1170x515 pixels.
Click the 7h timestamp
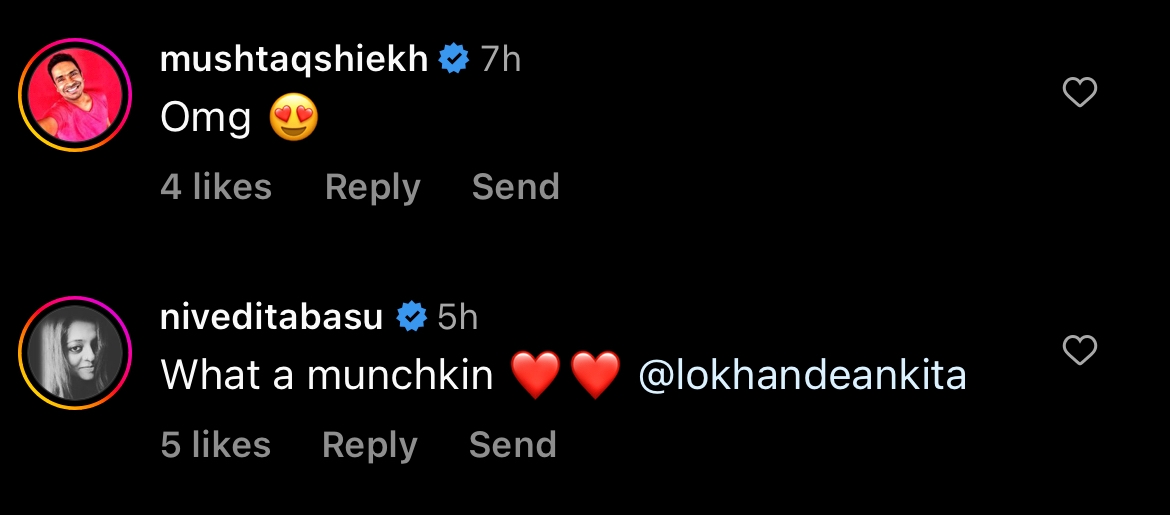500,60
